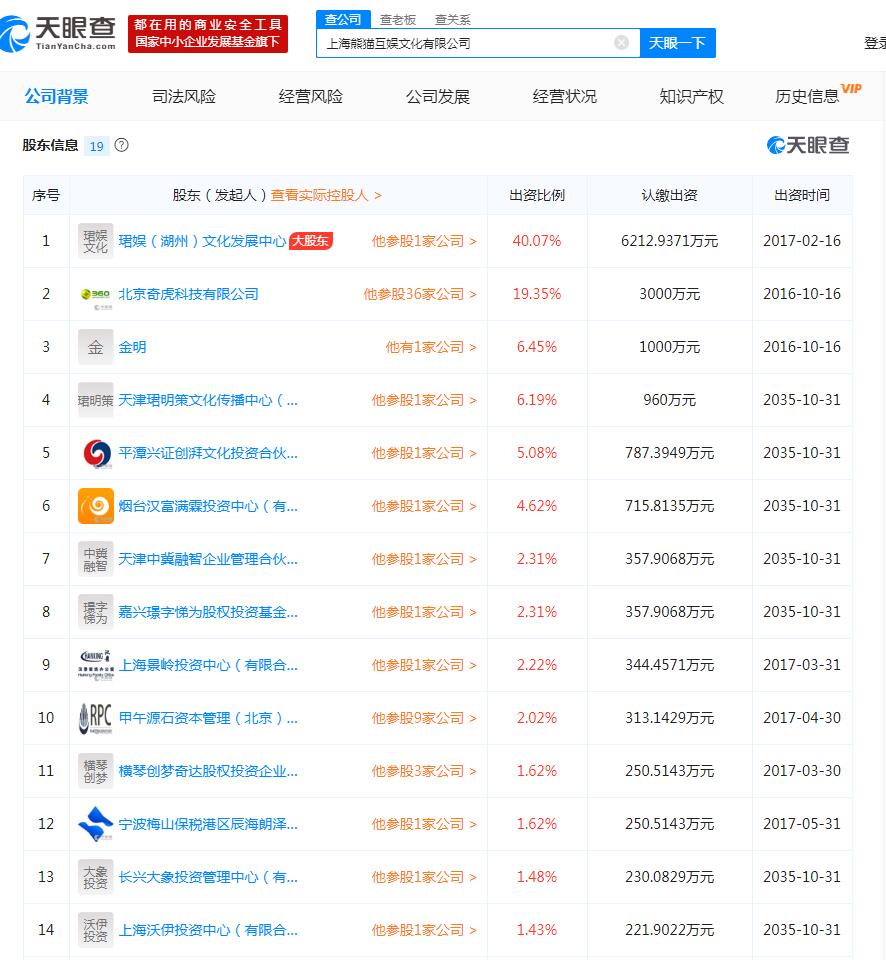Click the 璟宇悌为 logo in row 8
This screenshot has width=886, height=960.
(x=96, y=612)
